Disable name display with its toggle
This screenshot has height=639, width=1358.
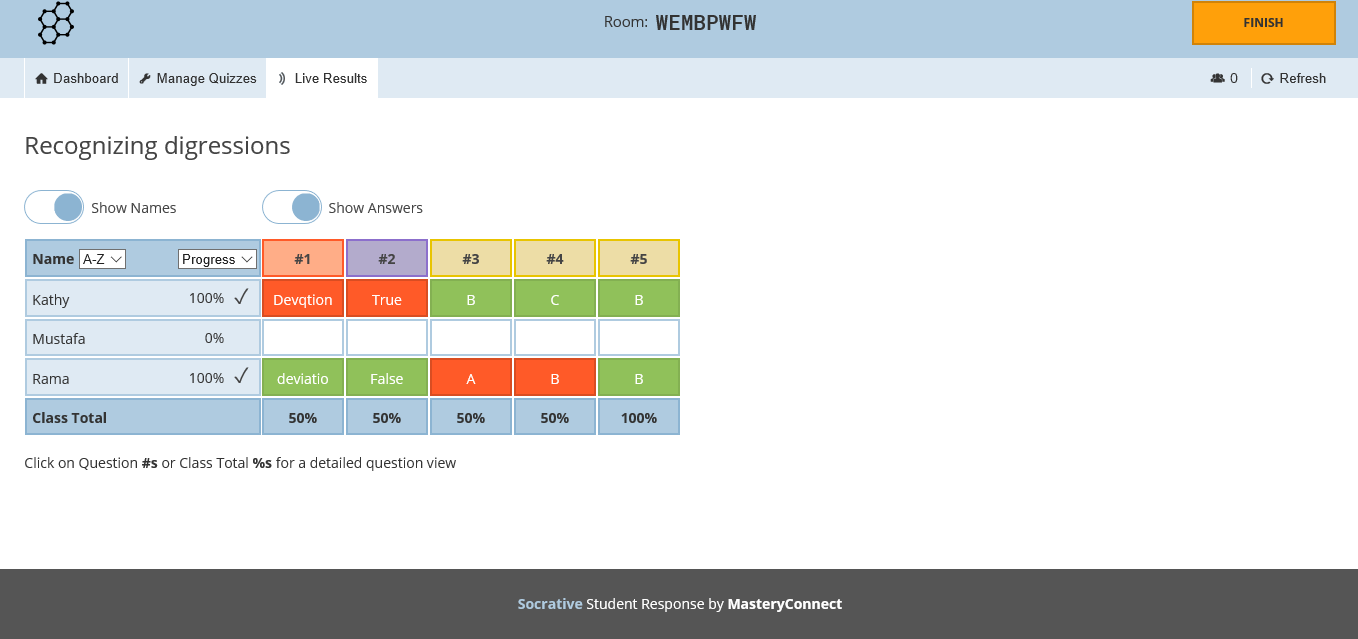[54, 207]
